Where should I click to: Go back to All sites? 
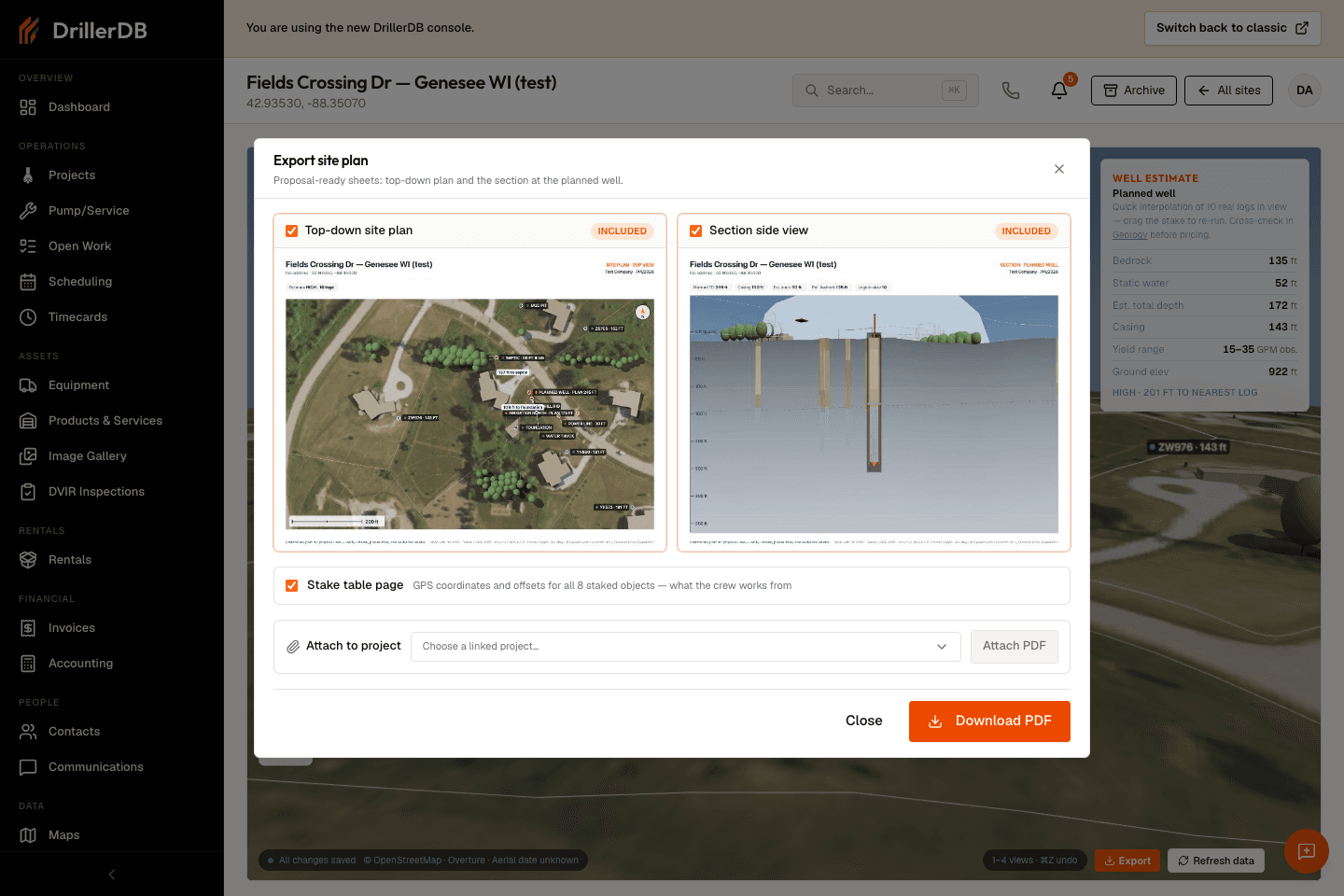(1228, 91)
